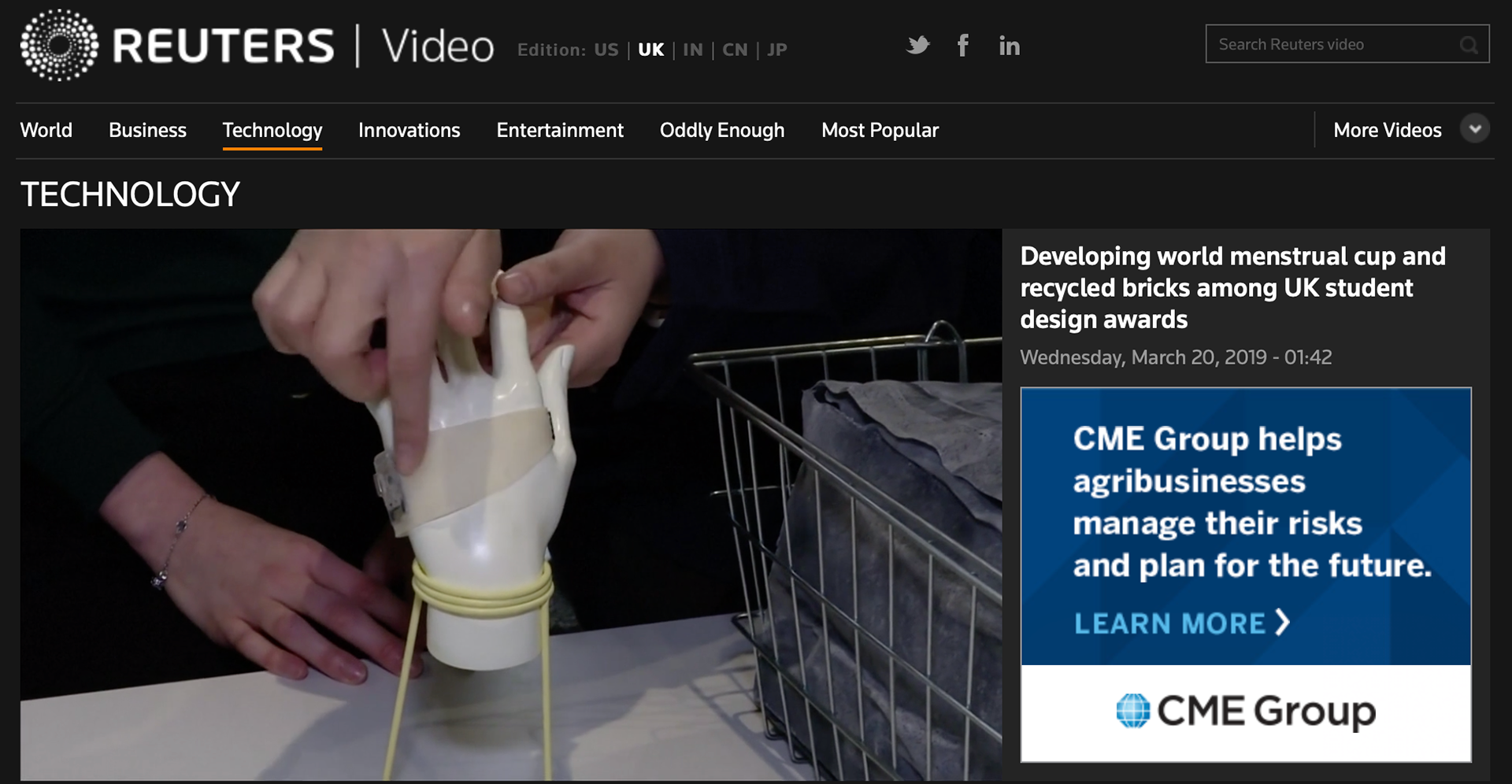This screenshot has height=784, width=1512.
Task: Open the Oddly Enough tab
Action: (x=722, y=131)
